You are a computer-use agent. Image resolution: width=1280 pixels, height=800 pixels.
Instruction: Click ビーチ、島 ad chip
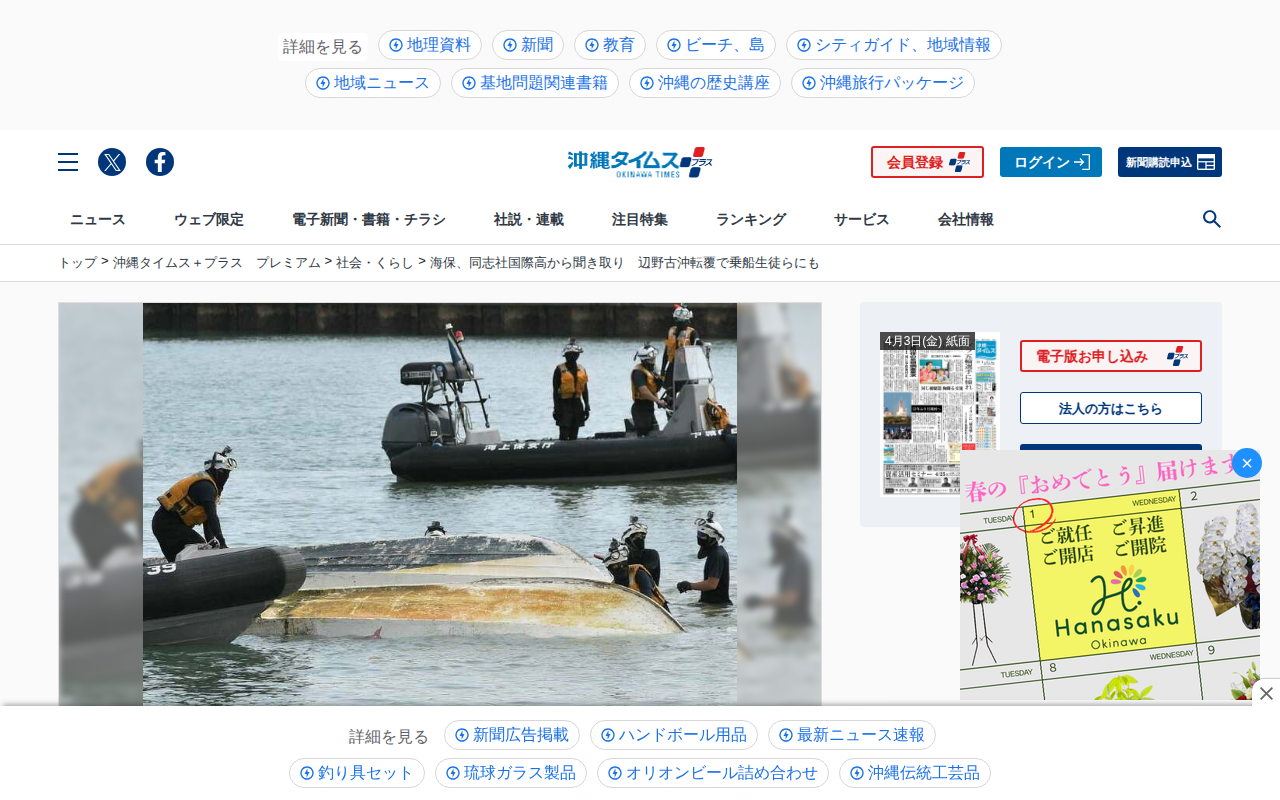click(716, 45)
